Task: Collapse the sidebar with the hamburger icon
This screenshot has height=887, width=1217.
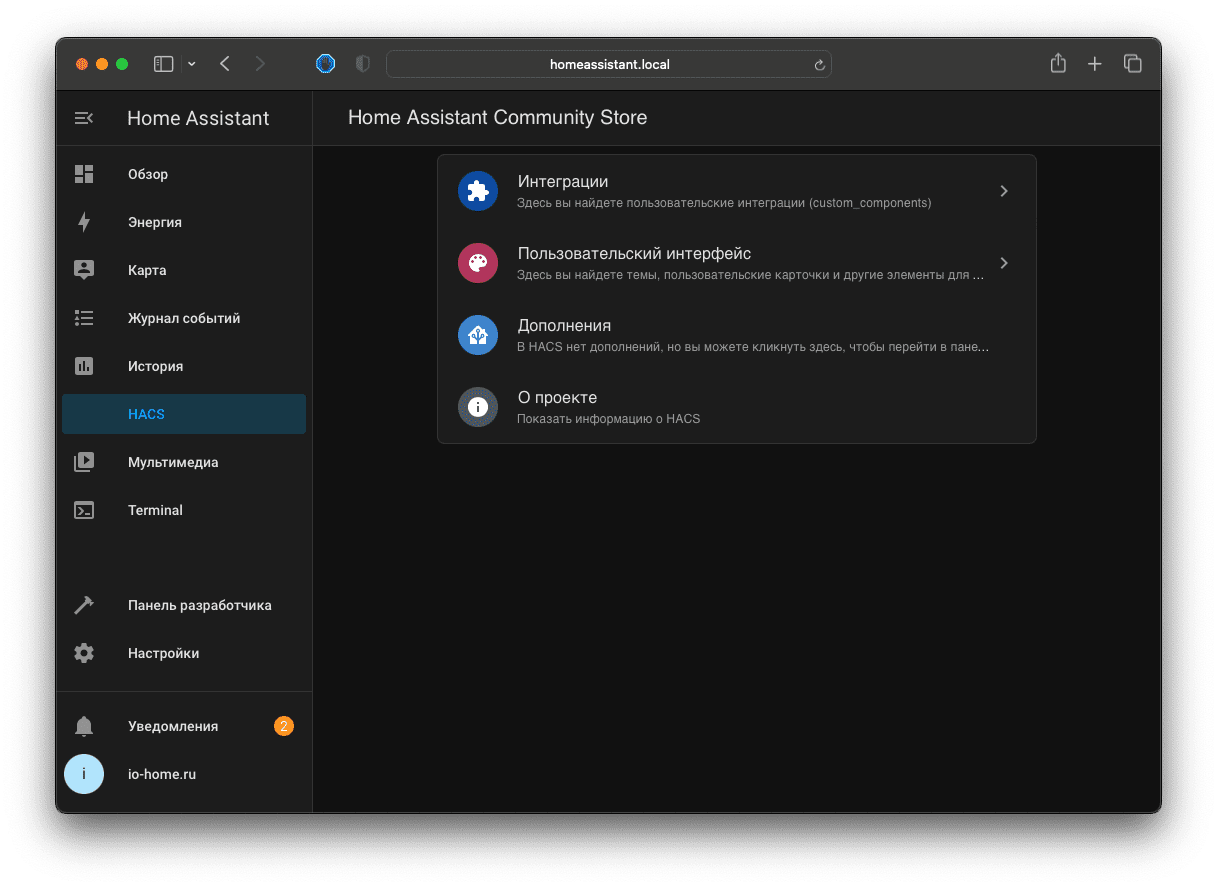Action: (84, 117)
